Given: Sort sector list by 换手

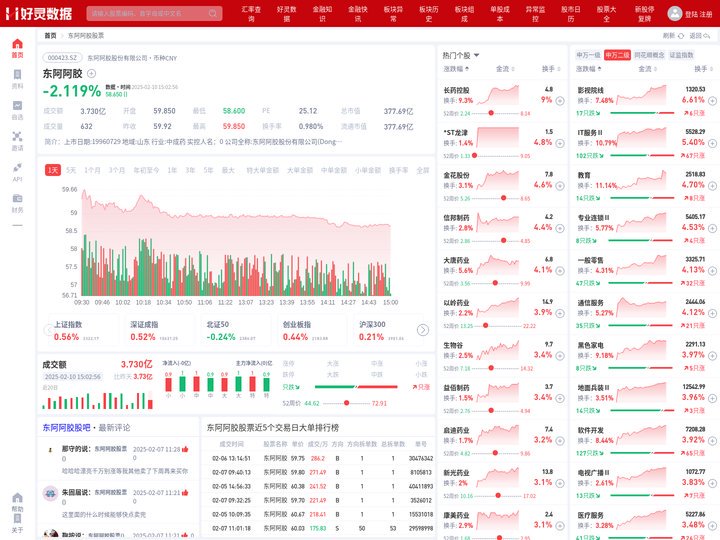Looking at the screenshot, I should tap(703, 69).
